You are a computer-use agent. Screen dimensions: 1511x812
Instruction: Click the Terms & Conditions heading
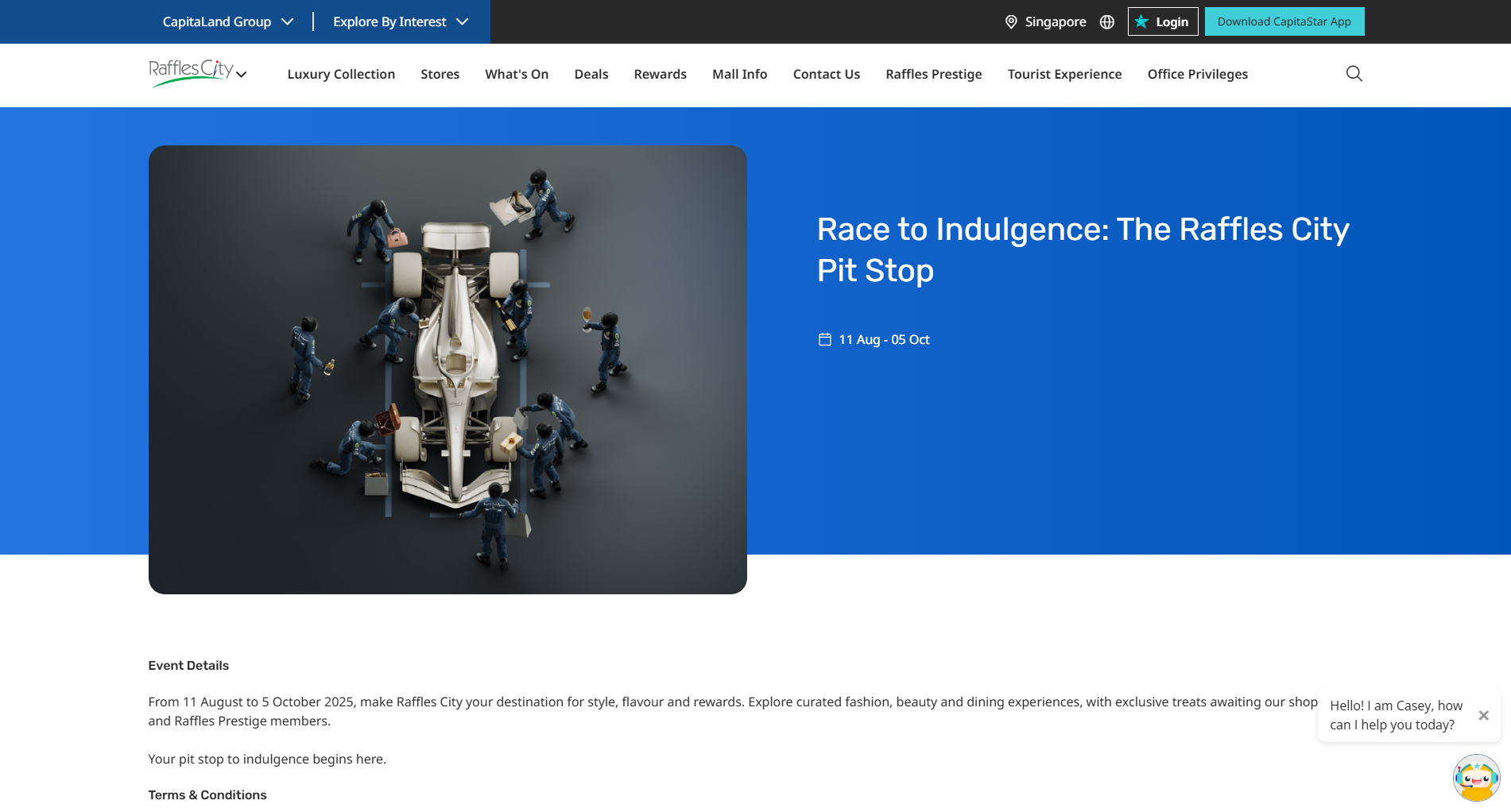207,795
